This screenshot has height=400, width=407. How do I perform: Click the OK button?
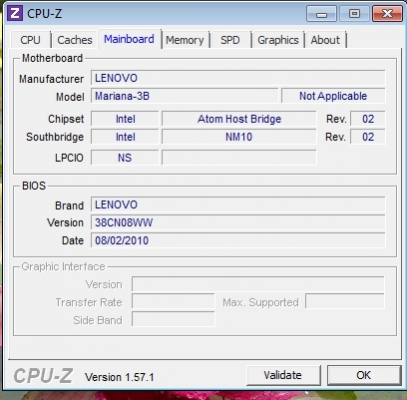364,375
